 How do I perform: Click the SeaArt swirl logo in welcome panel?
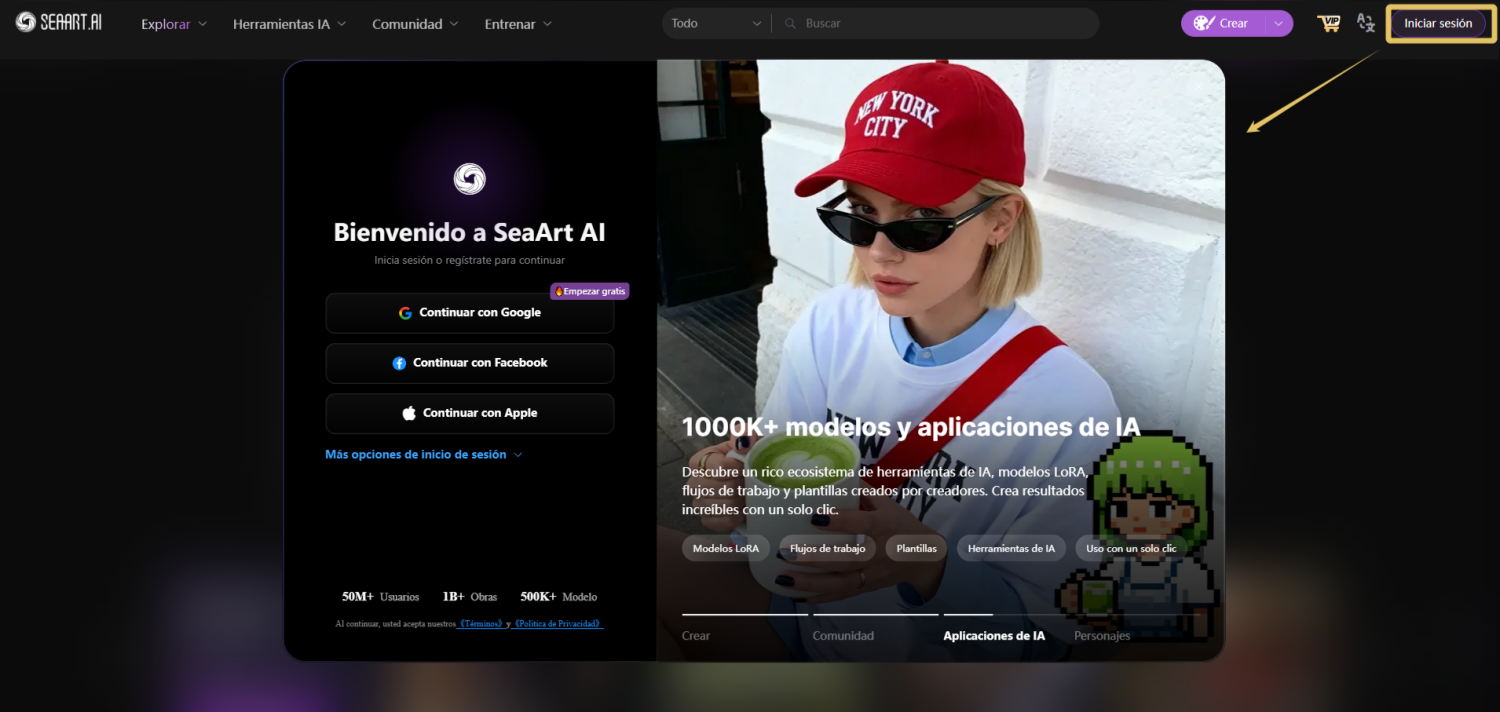pyautogui.click(x=469, y=179)
